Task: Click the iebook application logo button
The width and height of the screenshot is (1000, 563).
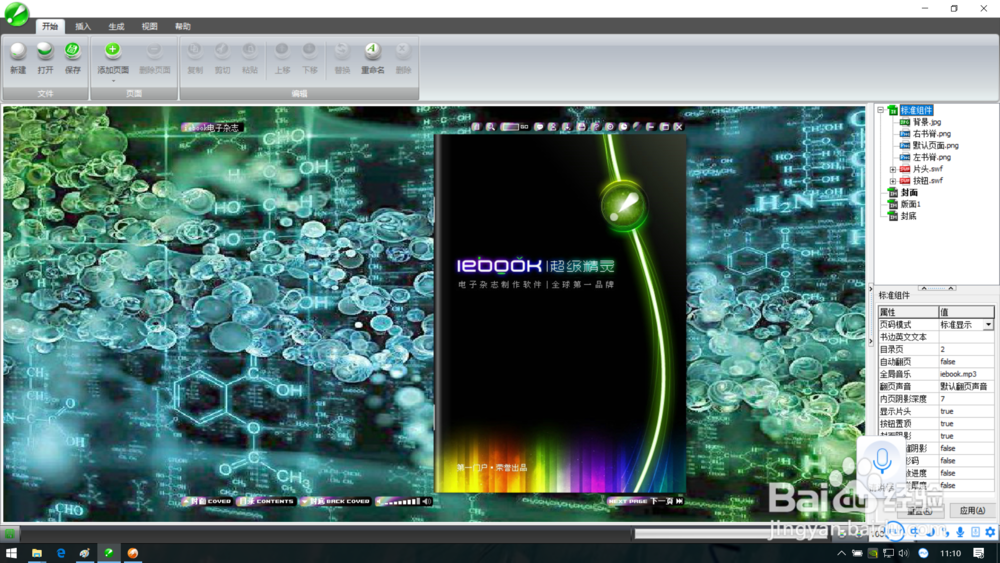Action: click(x=17, y=14)
